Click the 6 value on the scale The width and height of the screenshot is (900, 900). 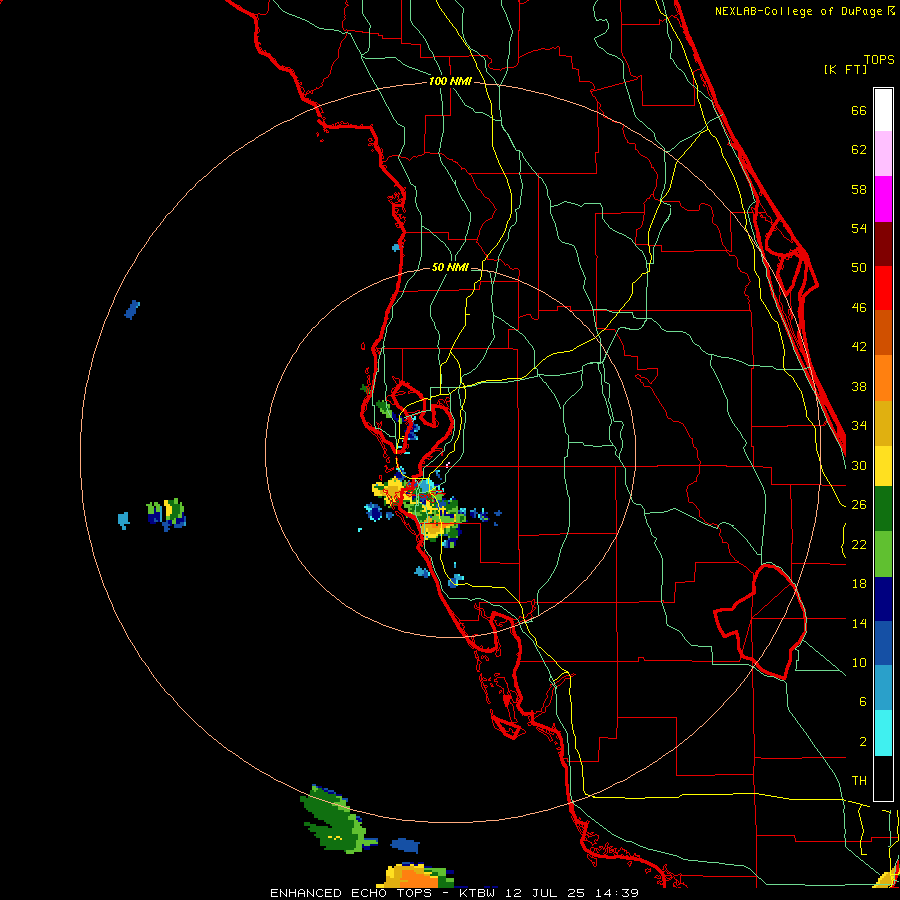click(x=862, y=702)
